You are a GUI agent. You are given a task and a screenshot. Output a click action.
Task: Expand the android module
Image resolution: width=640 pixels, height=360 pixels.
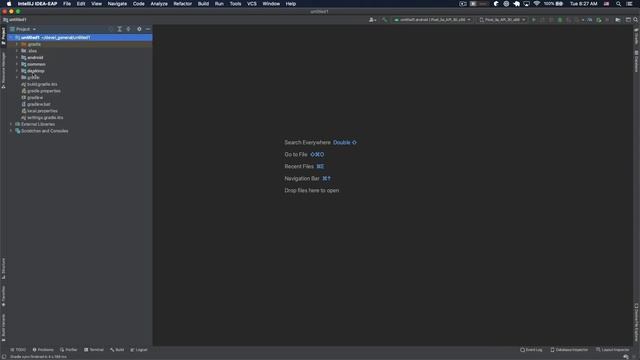(17, 58)
